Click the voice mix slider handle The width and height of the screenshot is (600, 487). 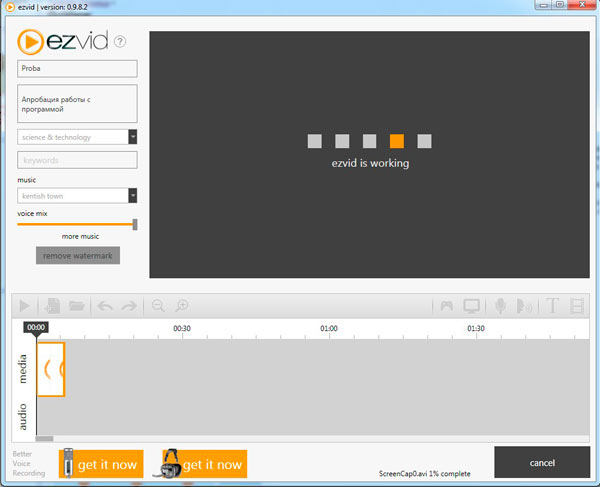click(x=135, y=224)
